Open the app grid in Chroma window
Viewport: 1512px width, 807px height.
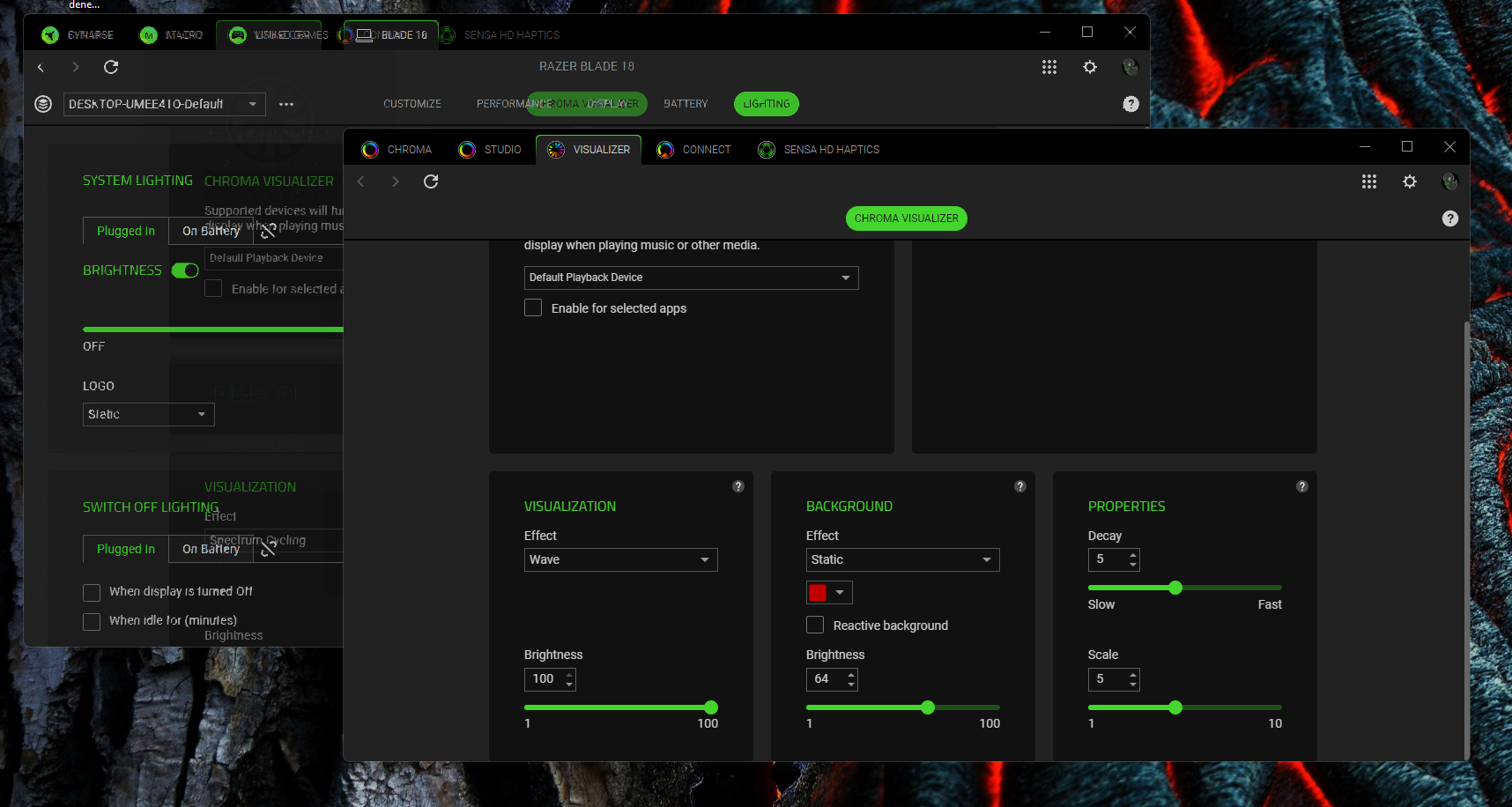(1368, 181)
